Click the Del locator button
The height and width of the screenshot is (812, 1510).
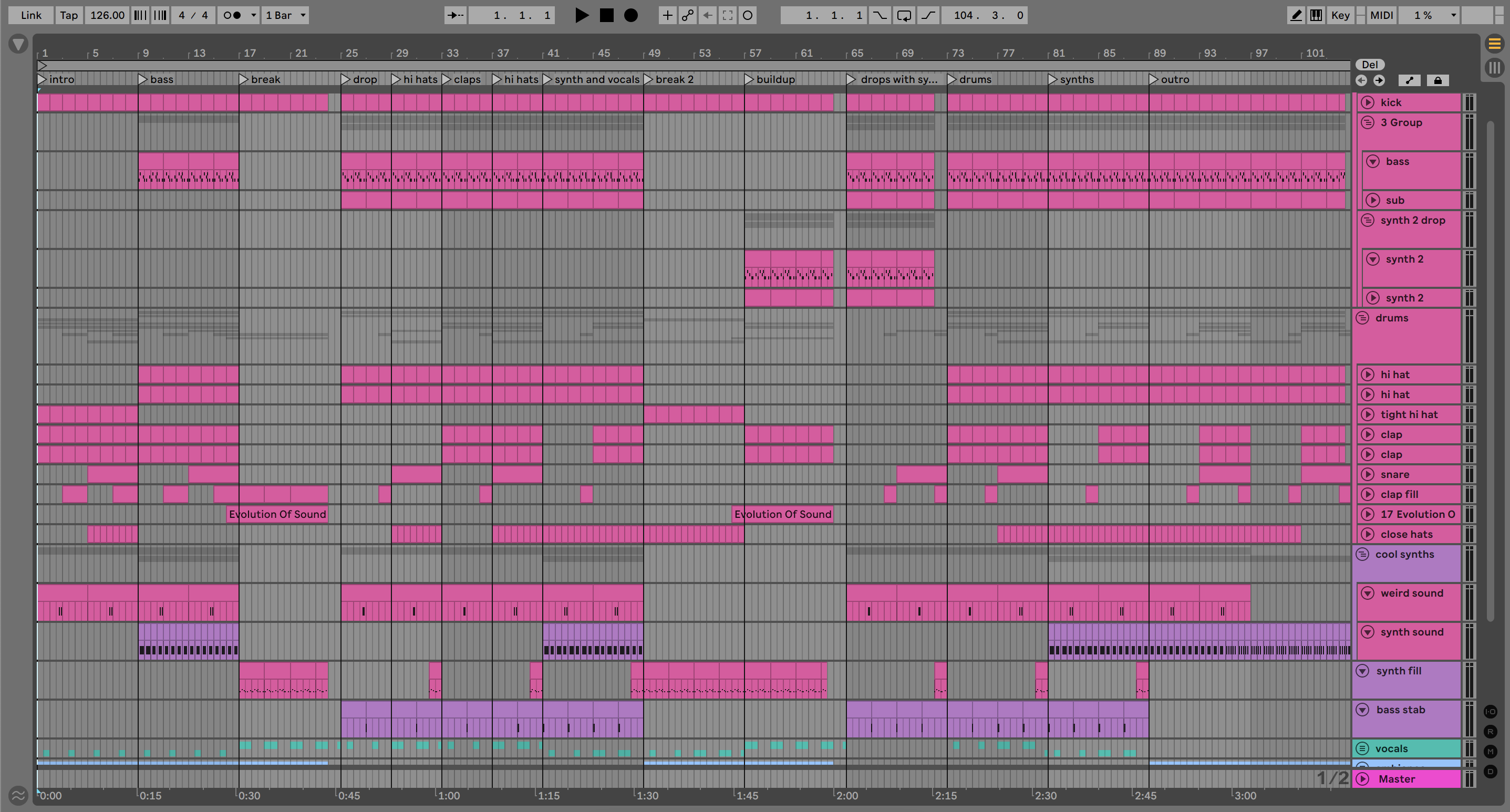1370,65
